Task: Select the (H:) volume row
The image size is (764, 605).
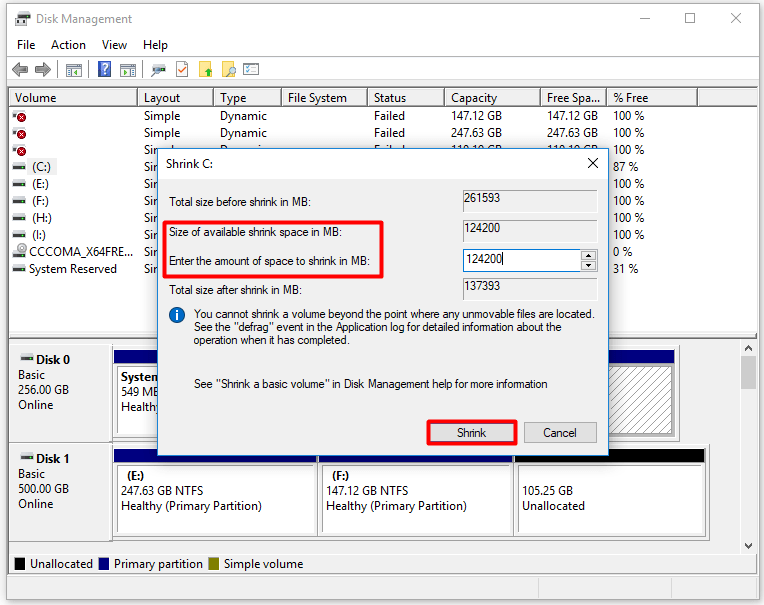Action: (x=42, y=218)
